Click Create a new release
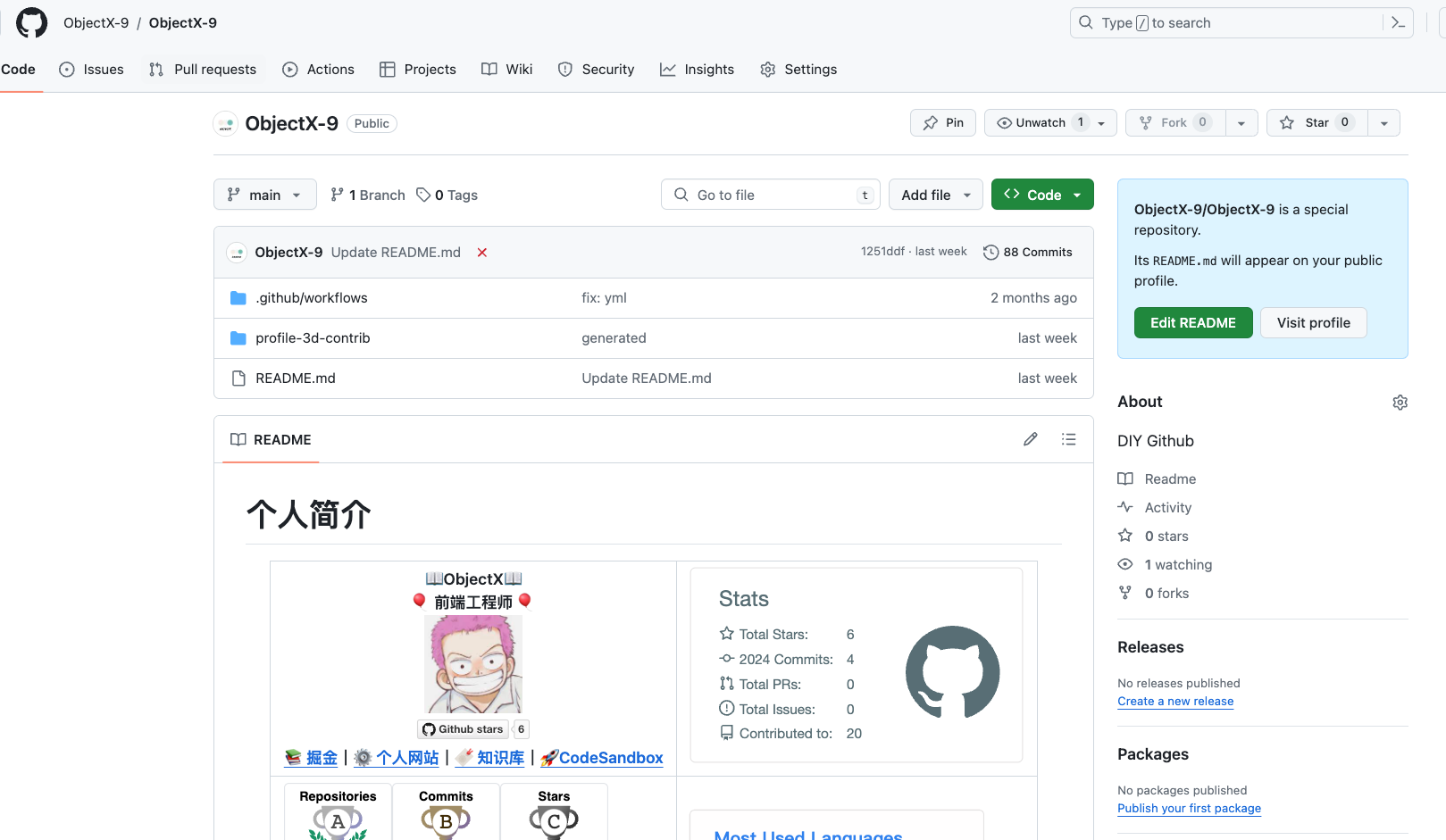Viewport: 1446px width, 840px height. tap(1175, 702)
